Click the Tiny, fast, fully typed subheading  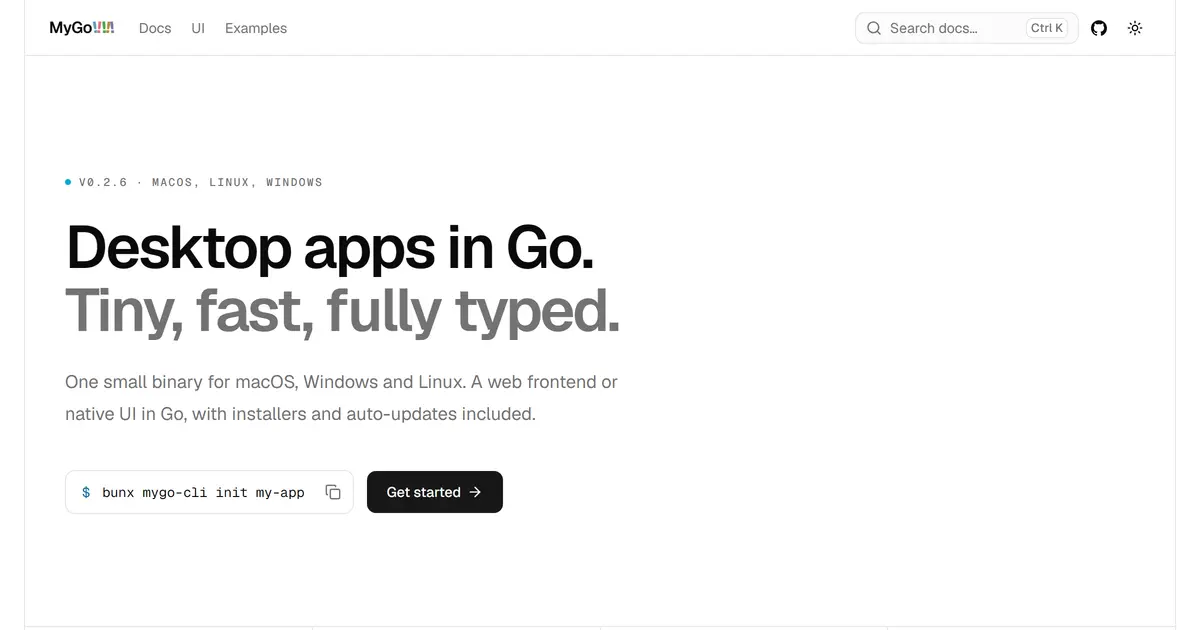pos(342,310)
